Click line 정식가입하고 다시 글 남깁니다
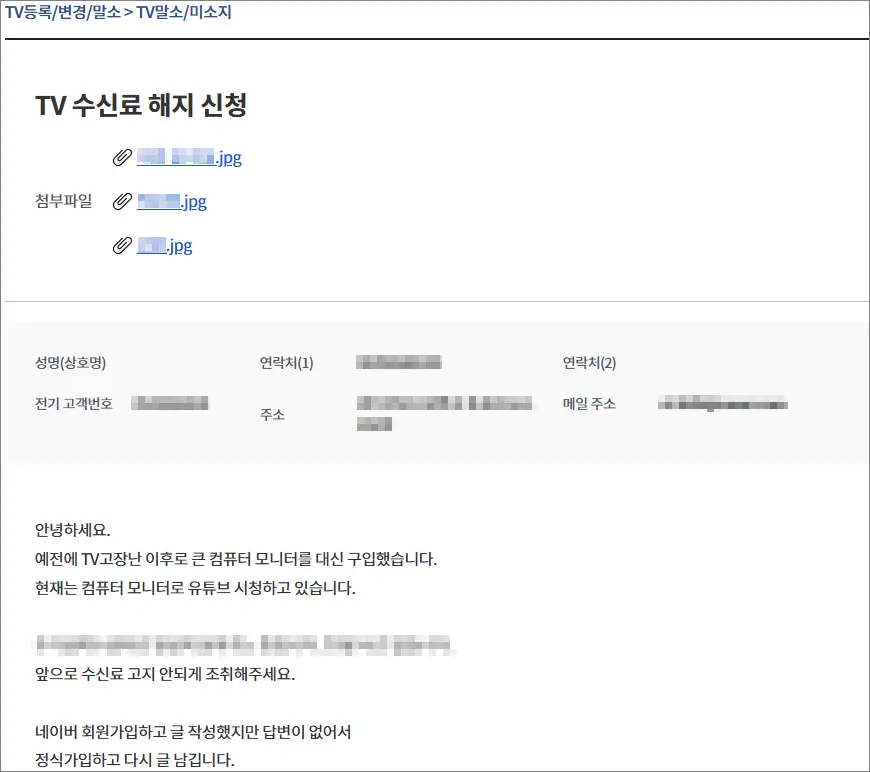870x772 pixels. [x=135, y=760]
